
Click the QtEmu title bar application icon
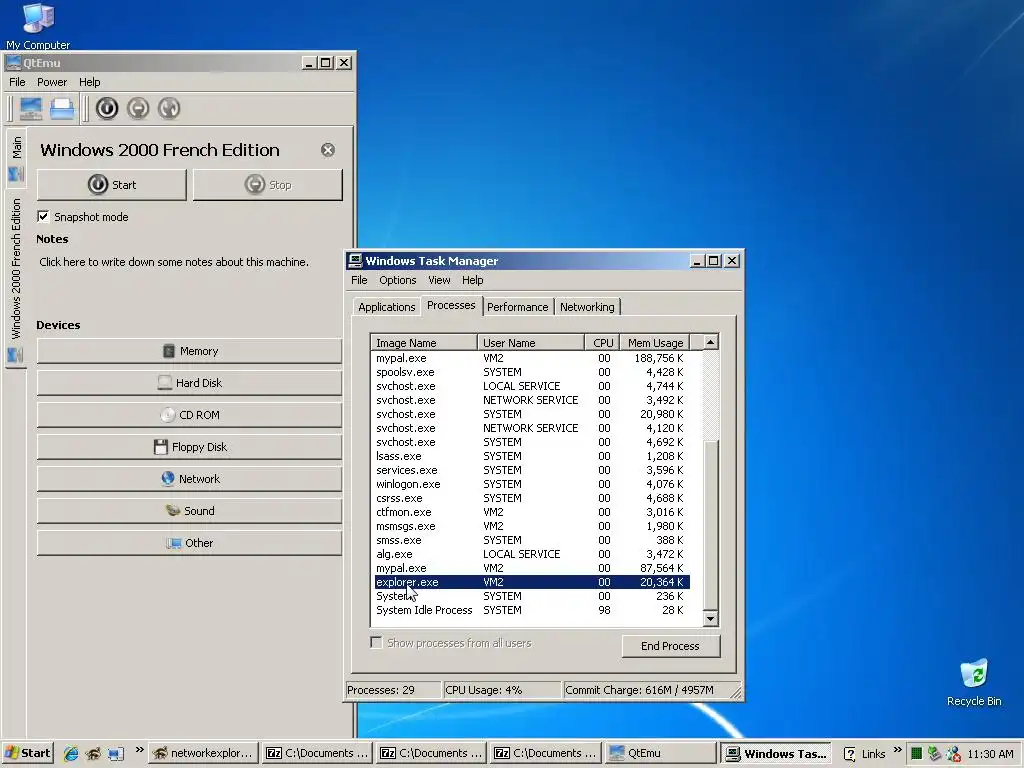(13, 63)
